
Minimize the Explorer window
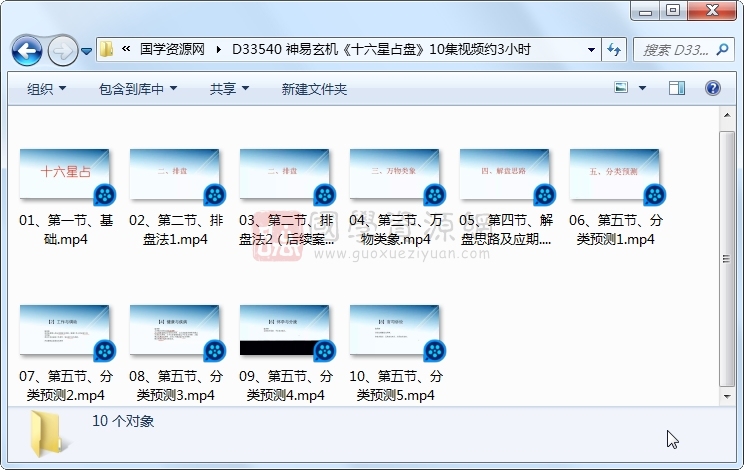point(645,10)
